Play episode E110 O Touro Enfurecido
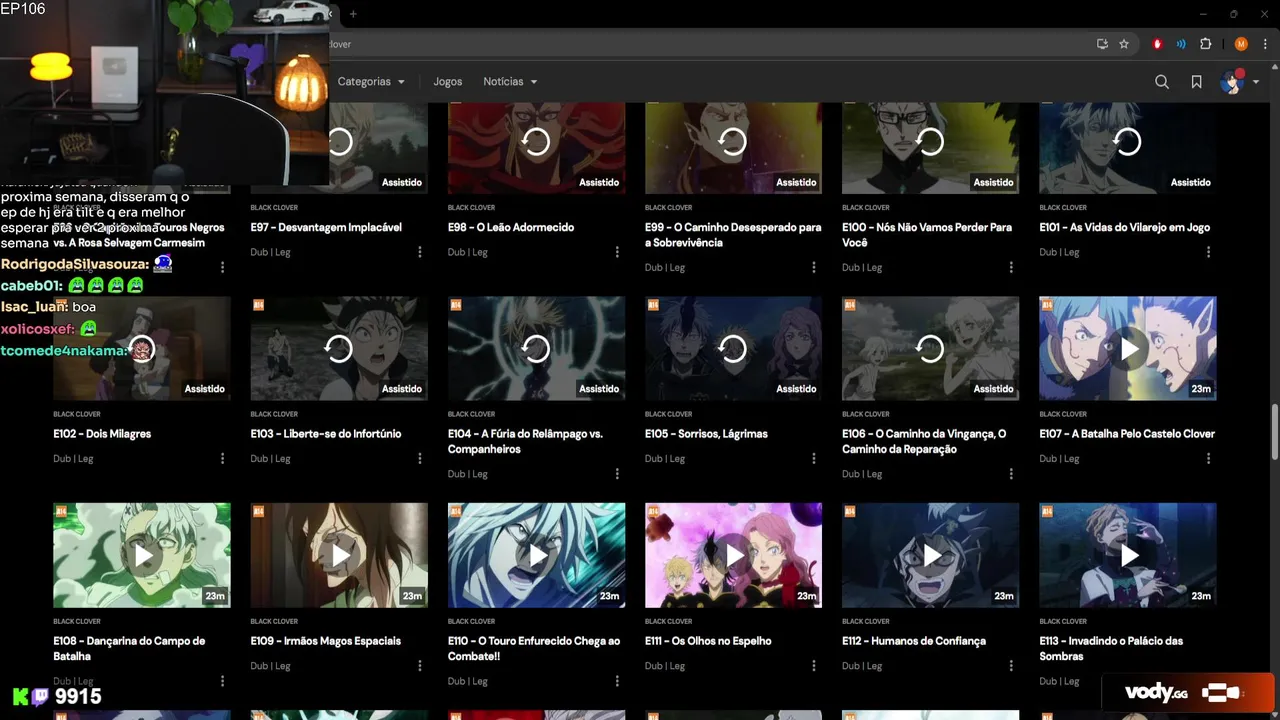 536,555
